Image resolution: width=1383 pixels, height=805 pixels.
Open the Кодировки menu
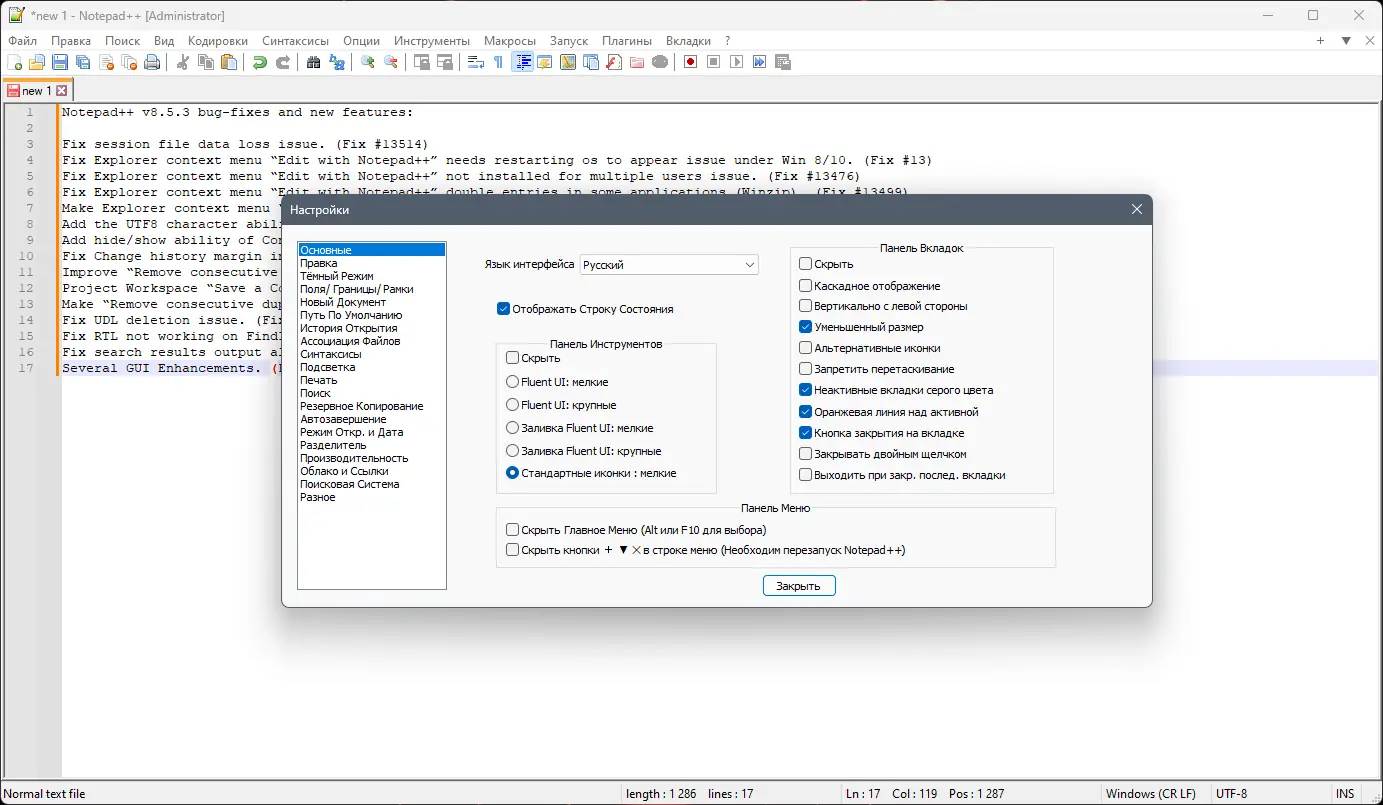point(218,41)
